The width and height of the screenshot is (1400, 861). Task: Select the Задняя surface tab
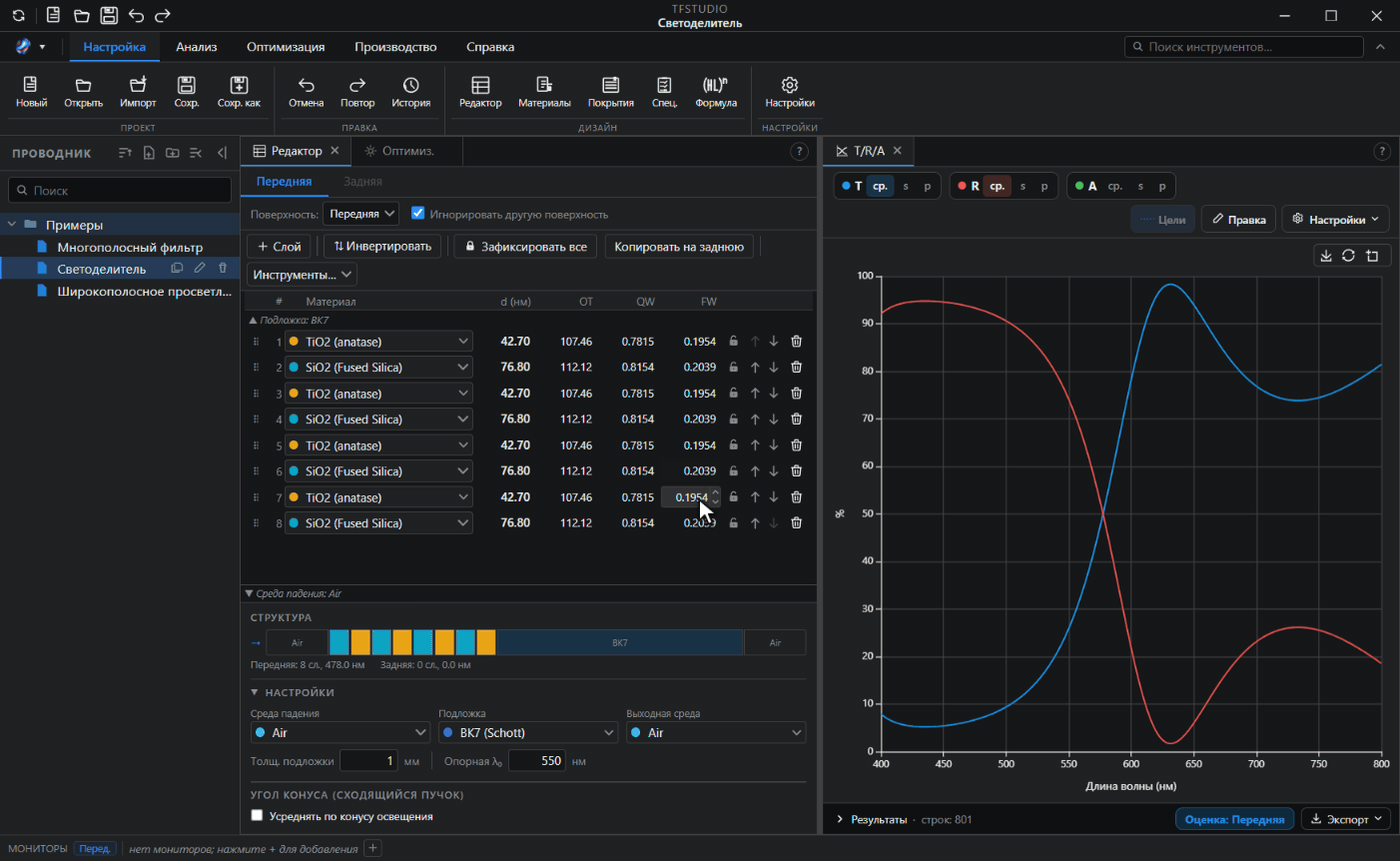(362, 181)
